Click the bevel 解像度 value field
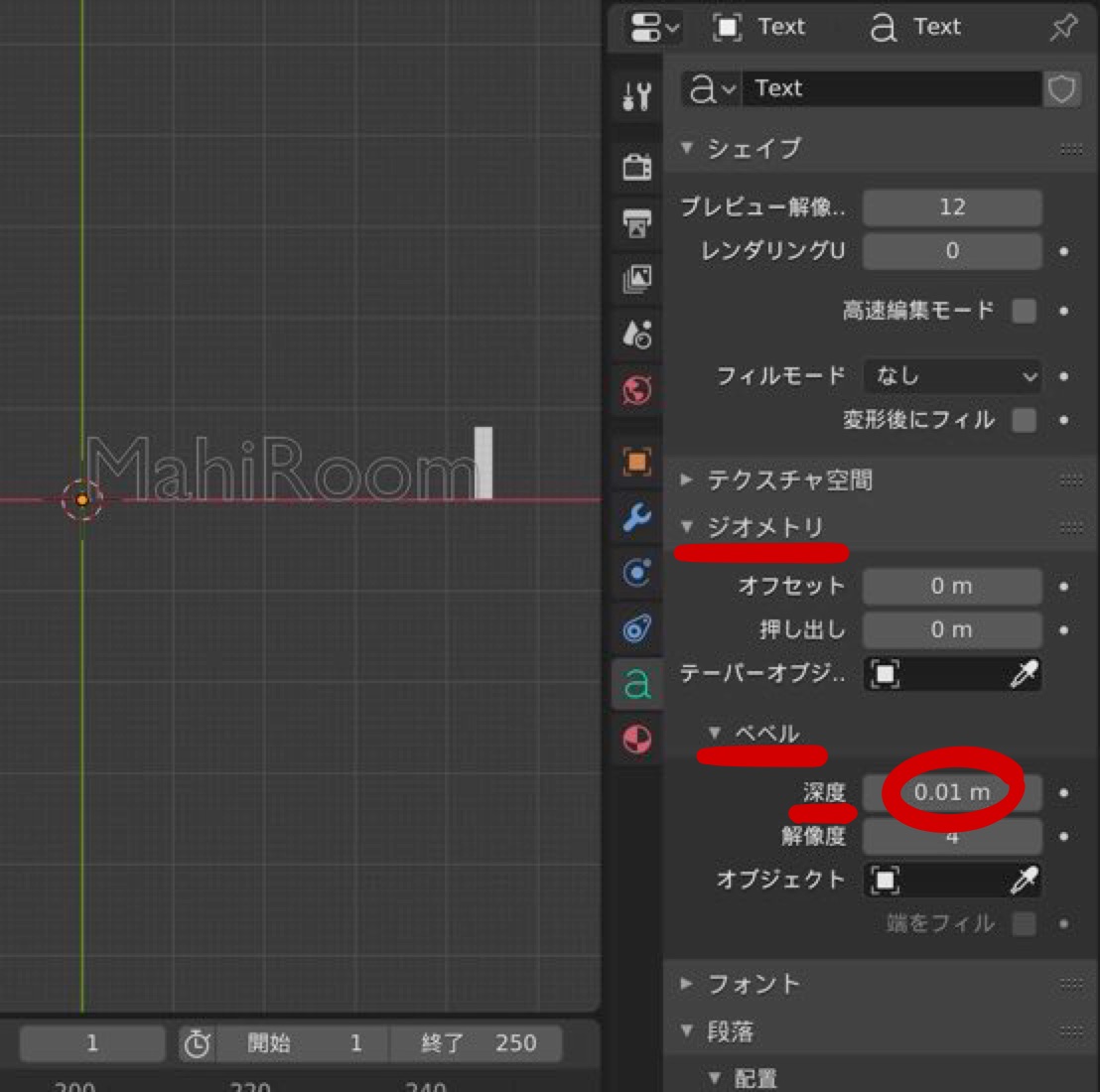Viewport: 1100px width, 1092px height. [951, 836]
